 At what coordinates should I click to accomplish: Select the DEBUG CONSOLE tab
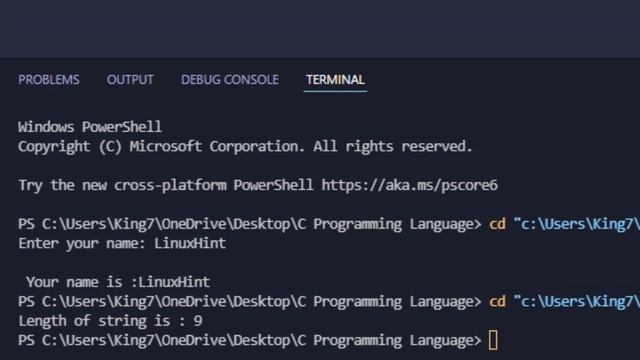[230, 80]
